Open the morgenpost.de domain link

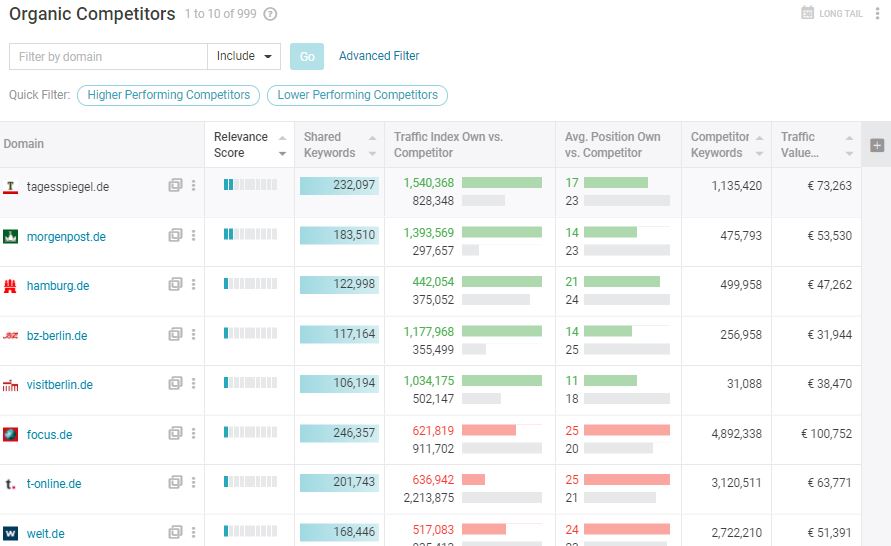tap(66, 236)
